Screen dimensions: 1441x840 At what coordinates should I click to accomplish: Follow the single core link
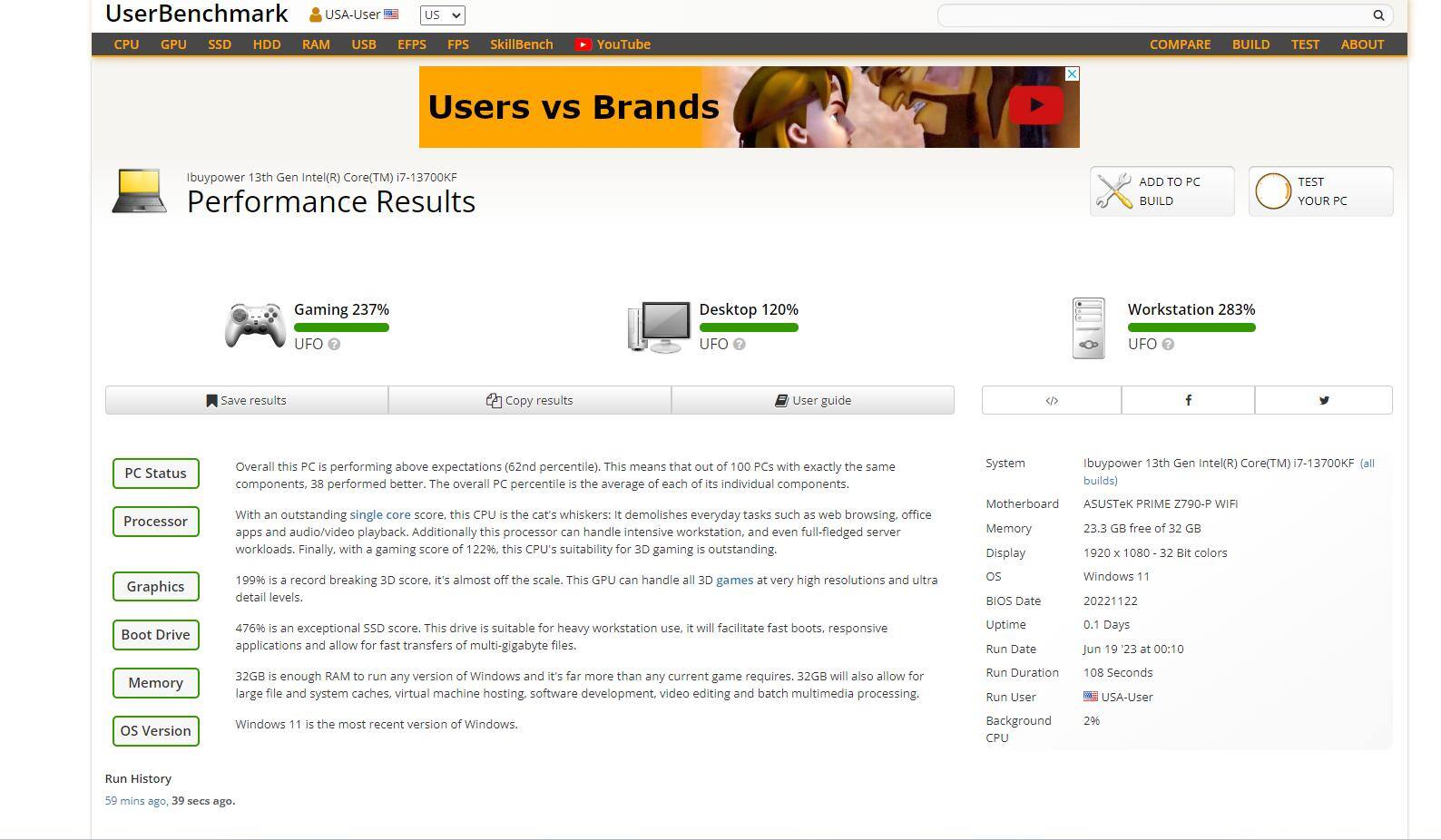pos(380,514)
